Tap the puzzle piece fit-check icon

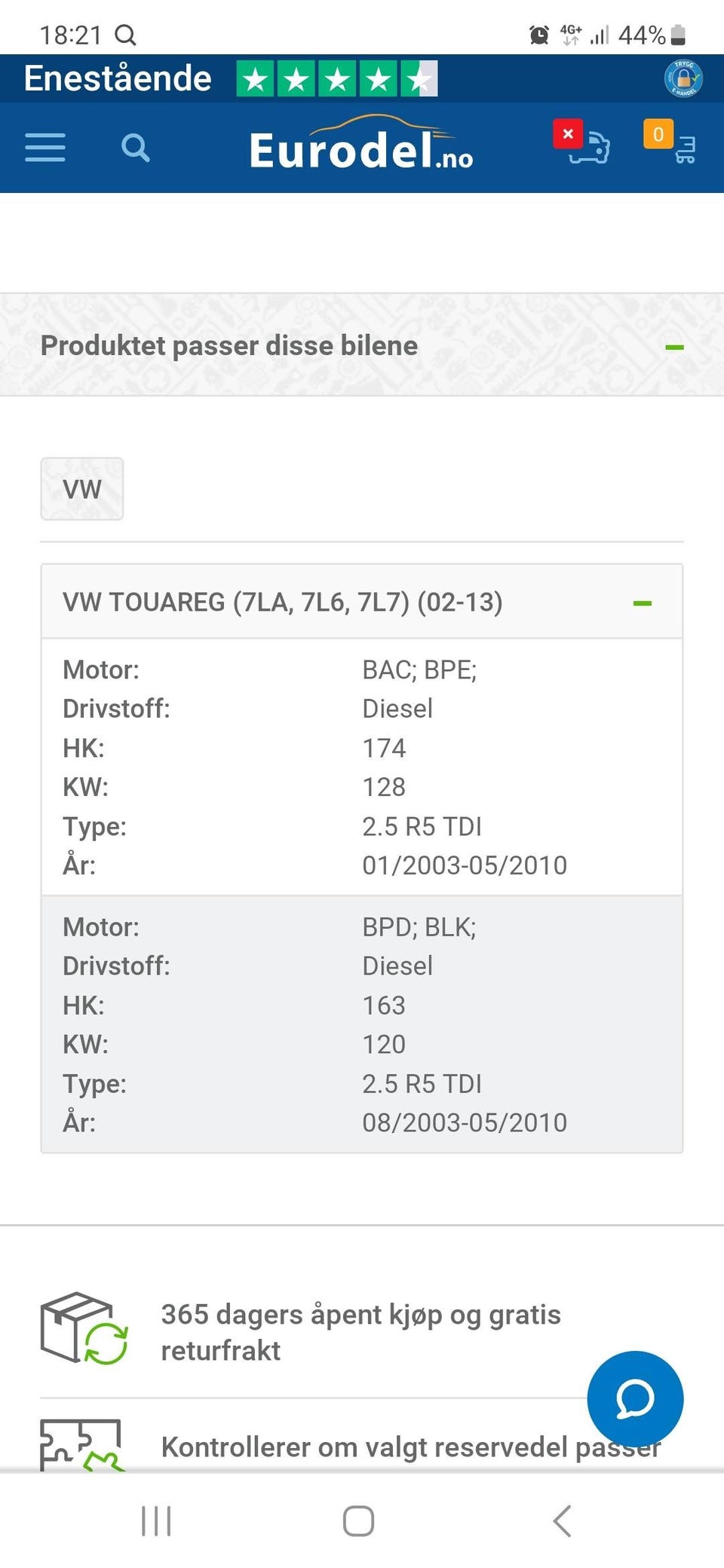pyautogui.click(x=81, y=1444)
